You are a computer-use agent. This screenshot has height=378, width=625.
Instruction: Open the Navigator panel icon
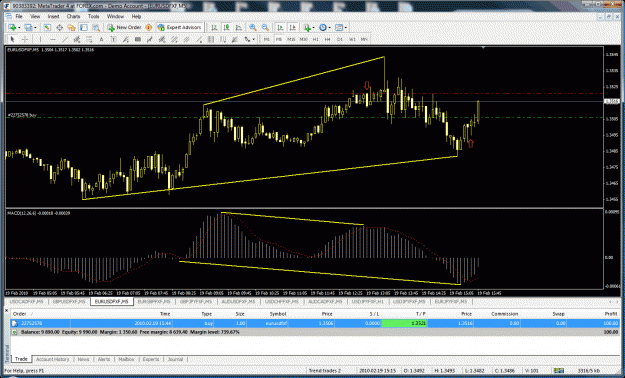pos(71,28)
